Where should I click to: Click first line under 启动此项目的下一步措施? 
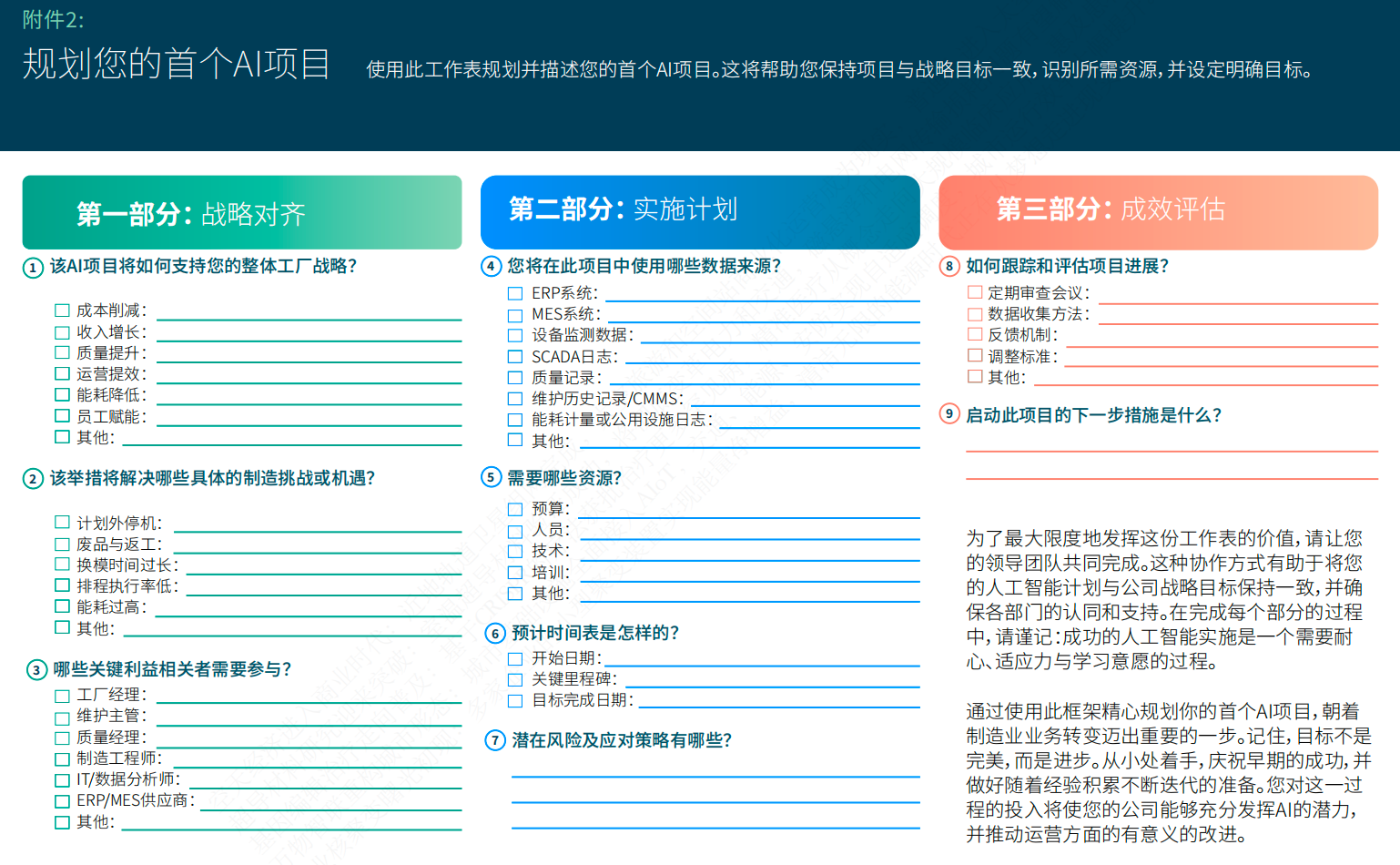point(1172,450)
